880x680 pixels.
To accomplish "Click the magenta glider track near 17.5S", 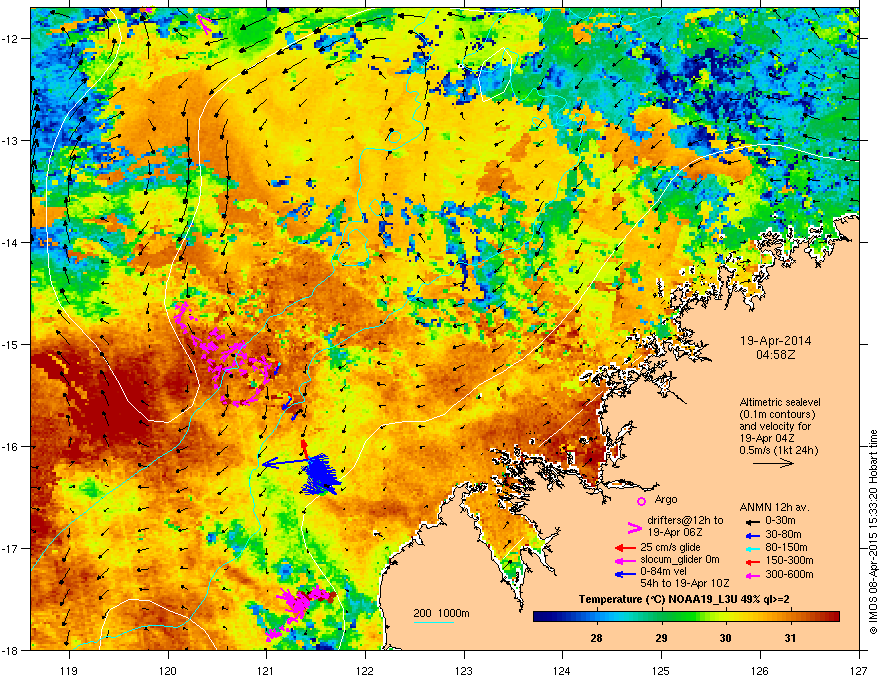I will point(299,610).
